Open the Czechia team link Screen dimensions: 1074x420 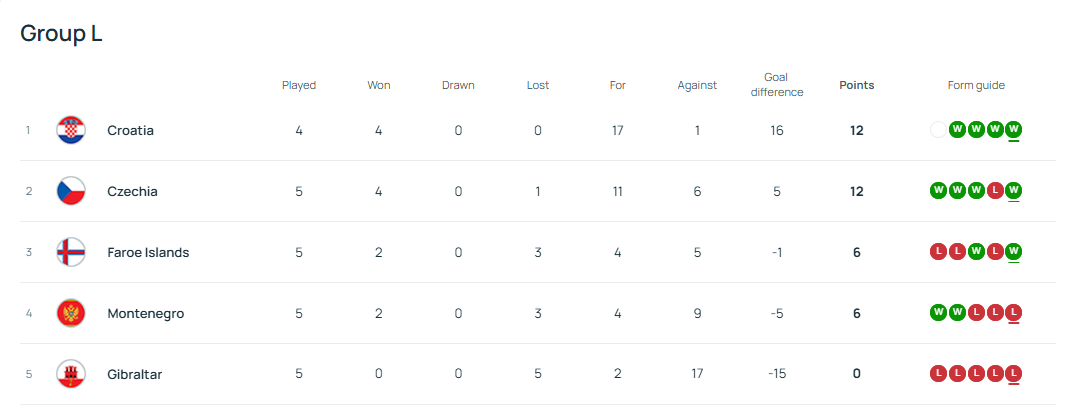click(x=132, y=191)
